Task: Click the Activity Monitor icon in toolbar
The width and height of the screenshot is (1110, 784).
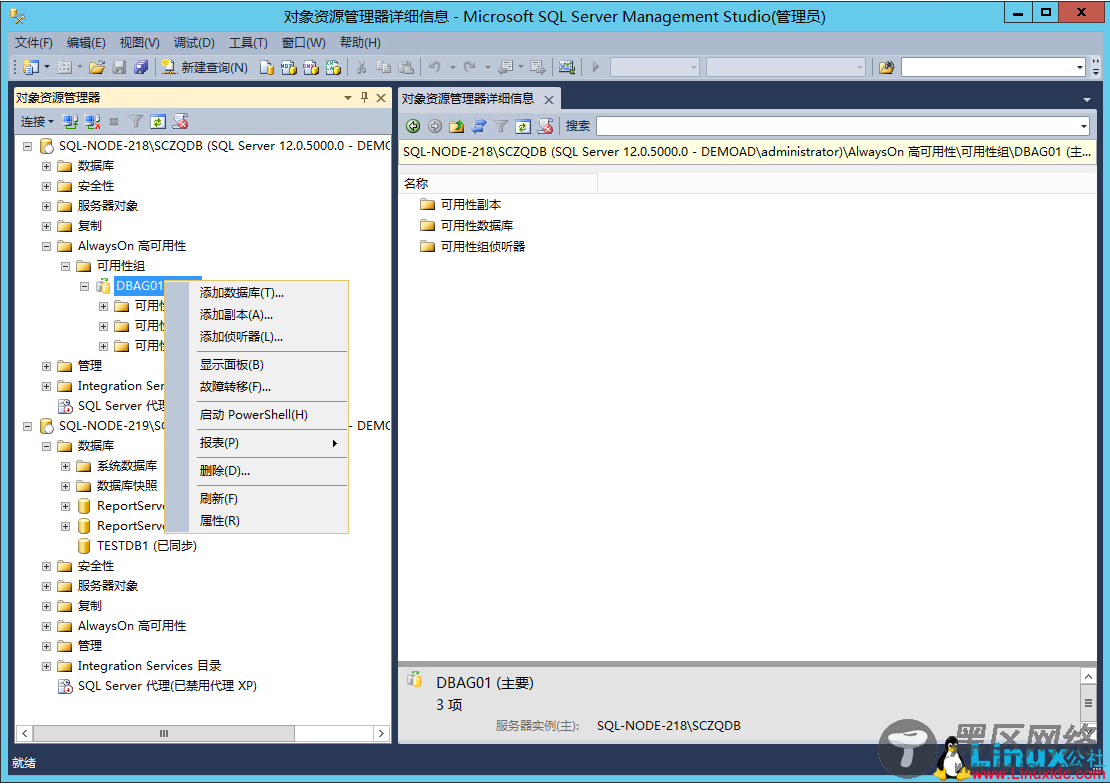Action: click(x=566, y=67)
